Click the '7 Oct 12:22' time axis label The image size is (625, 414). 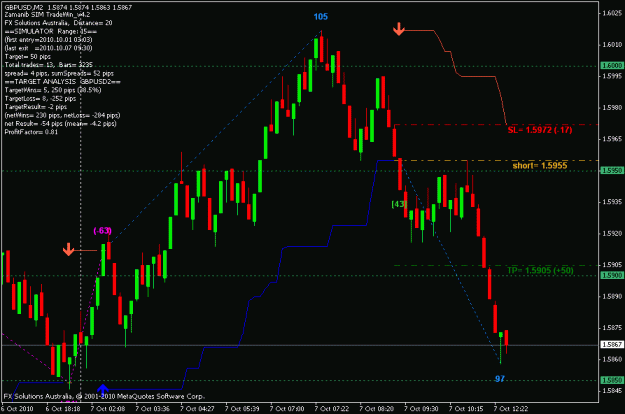tap(511, 409)
